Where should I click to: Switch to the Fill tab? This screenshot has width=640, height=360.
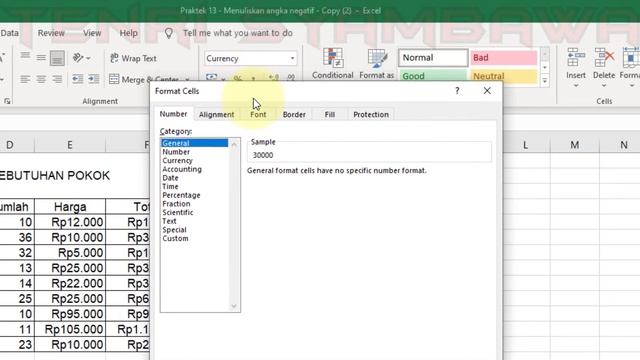click(x=330, y=115)
